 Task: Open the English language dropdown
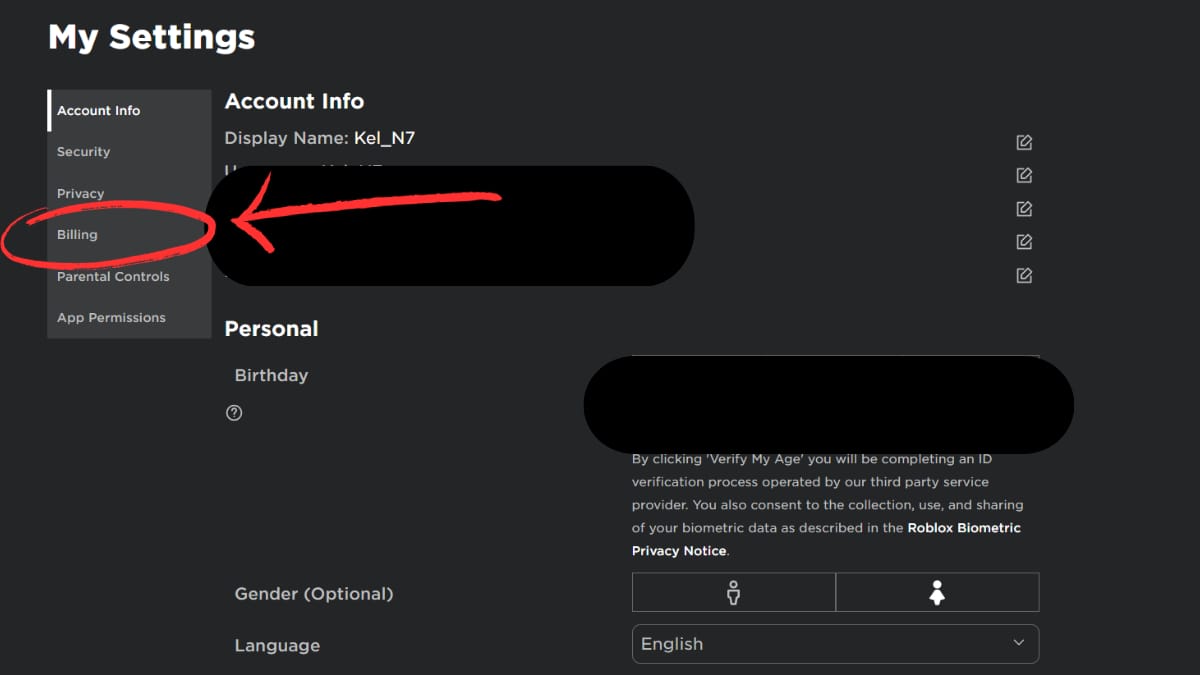835,644
